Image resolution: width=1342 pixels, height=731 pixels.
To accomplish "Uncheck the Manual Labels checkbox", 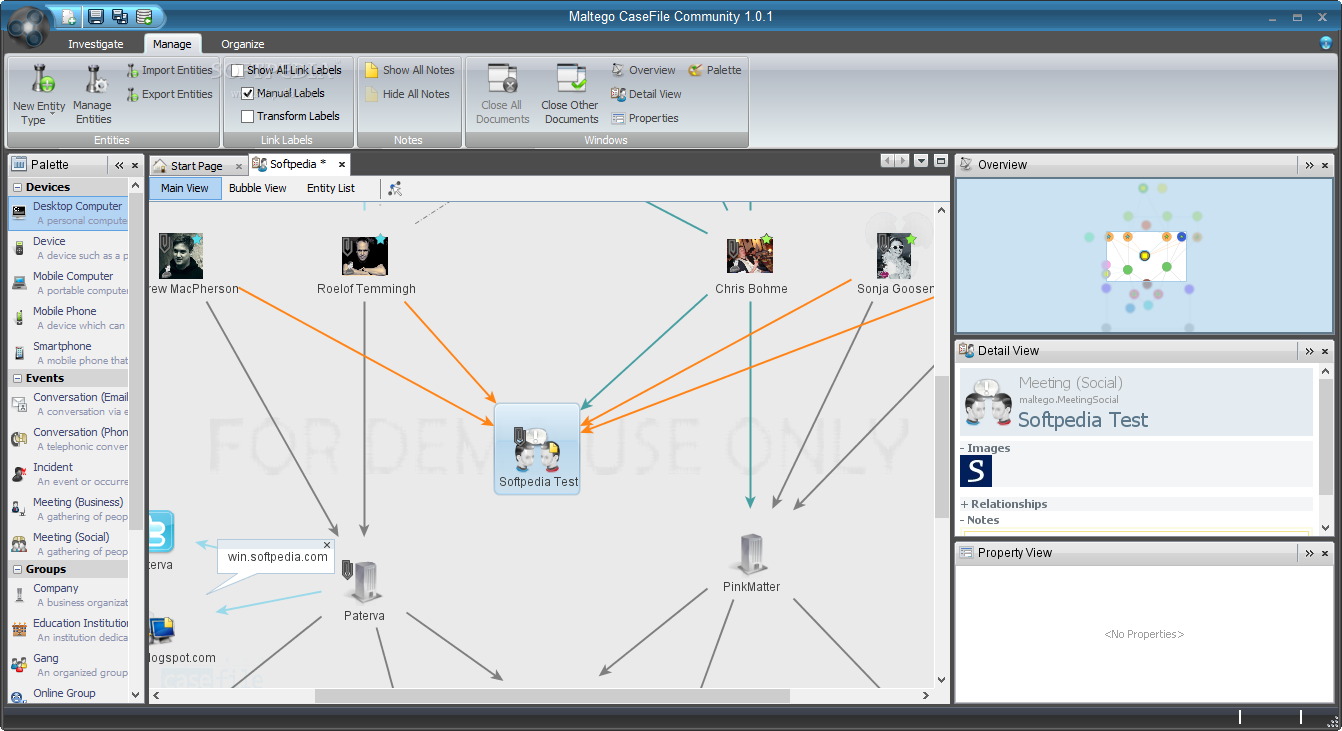I will (x=248, y=93).
